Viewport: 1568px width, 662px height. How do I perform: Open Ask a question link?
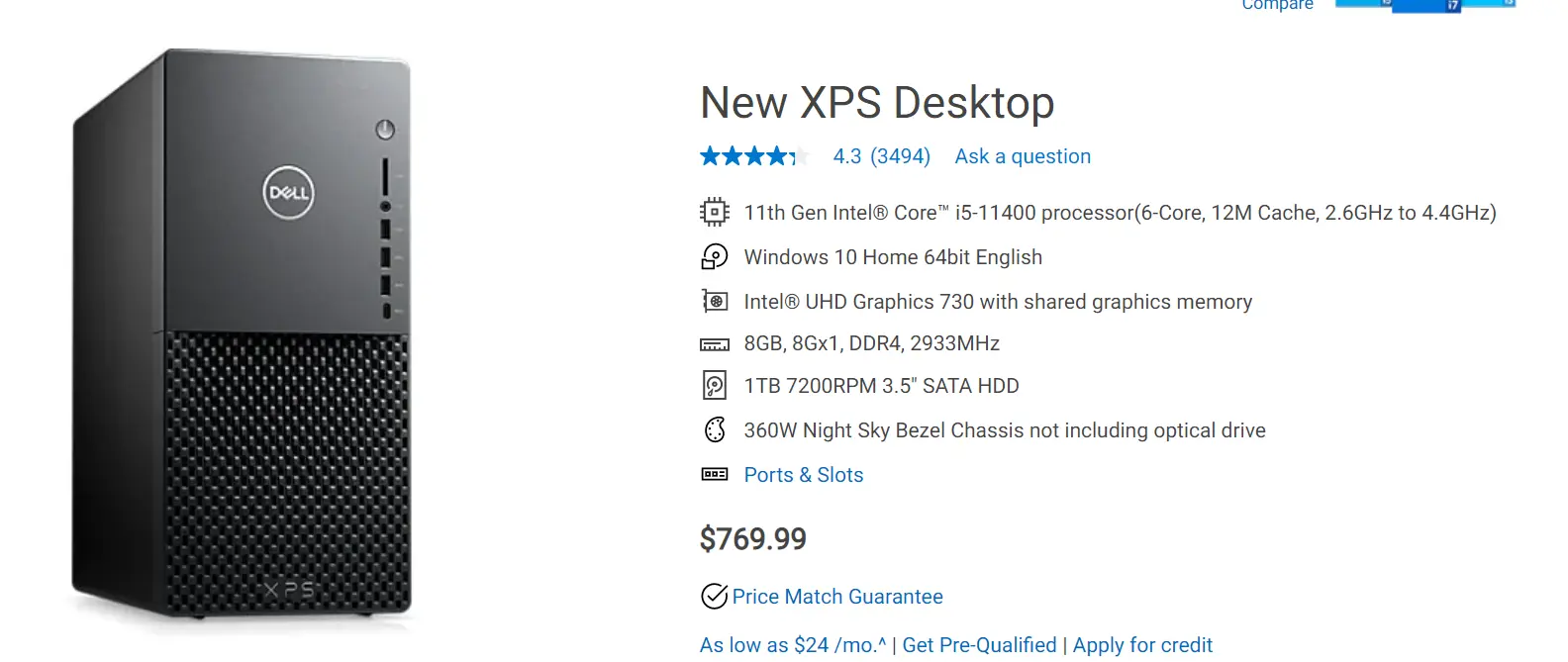point(1023,156)
